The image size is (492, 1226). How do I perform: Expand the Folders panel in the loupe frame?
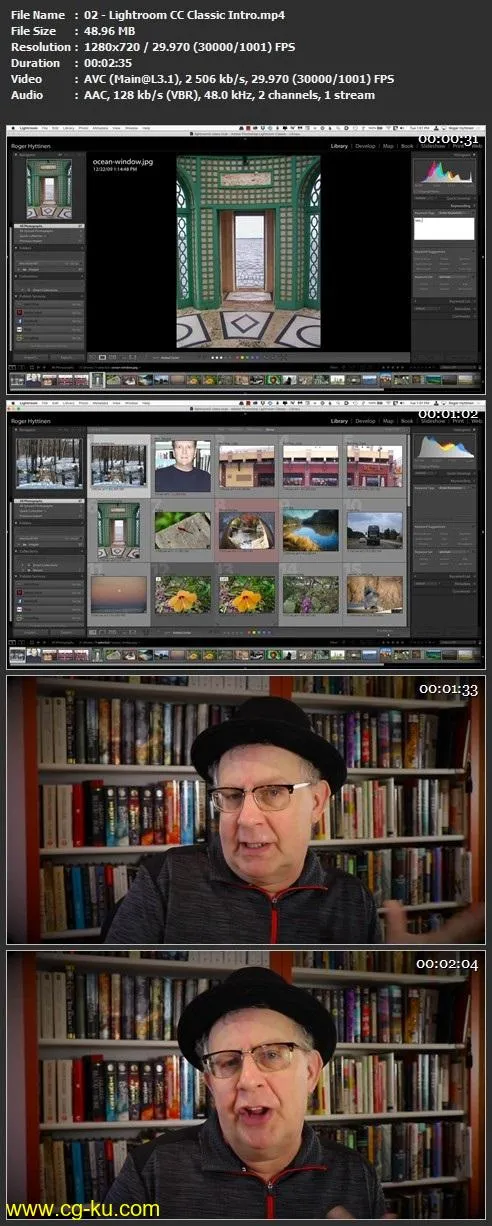click(x=48, y=249)
